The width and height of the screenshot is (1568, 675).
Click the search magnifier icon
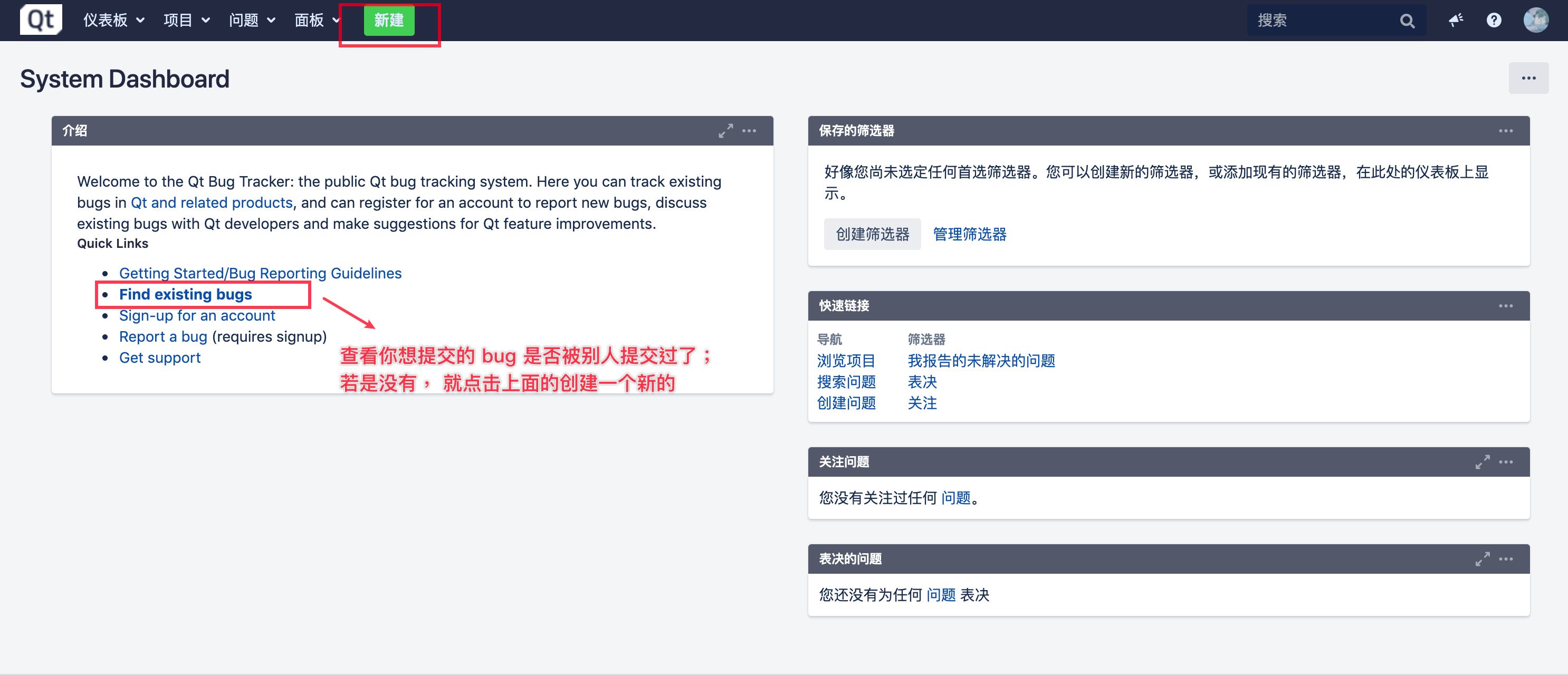(x=1407, y=21)
